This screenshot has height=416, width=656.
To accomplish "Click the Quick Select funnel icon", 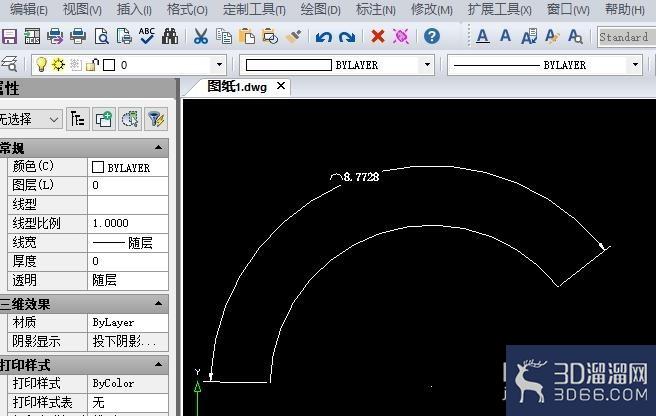I will point(156,119).
